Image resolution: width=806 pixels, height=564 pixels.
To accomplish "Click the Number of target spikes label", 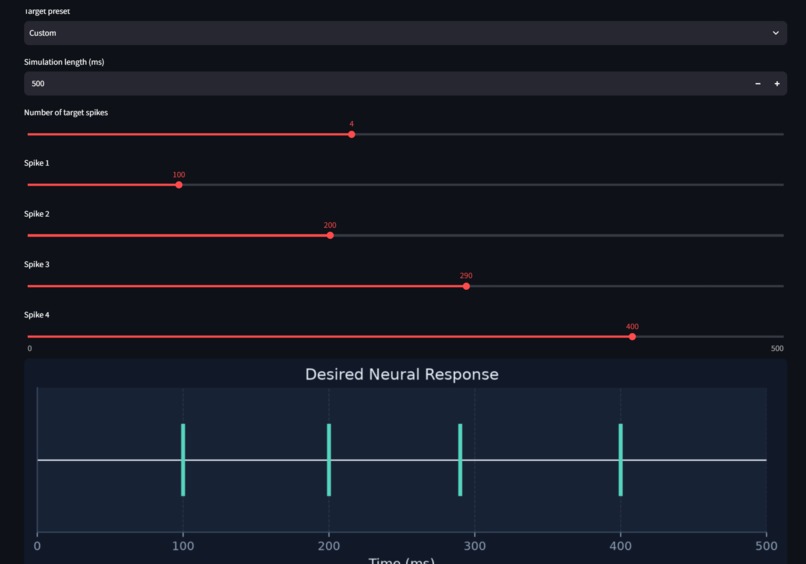I will click(66, 112).
